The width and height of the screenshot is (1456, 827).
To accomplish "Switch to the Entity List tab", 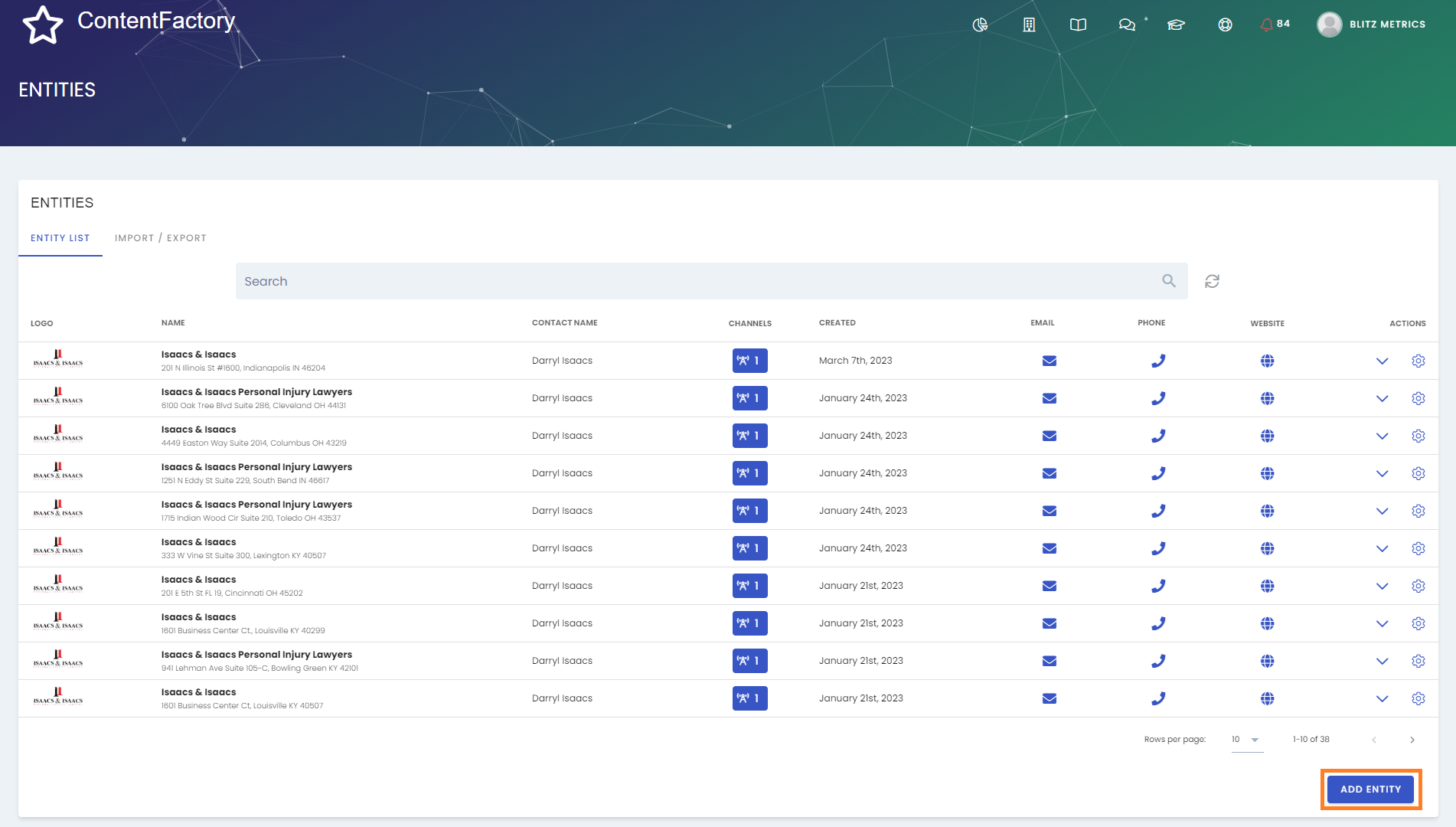I will click(60, 238).
